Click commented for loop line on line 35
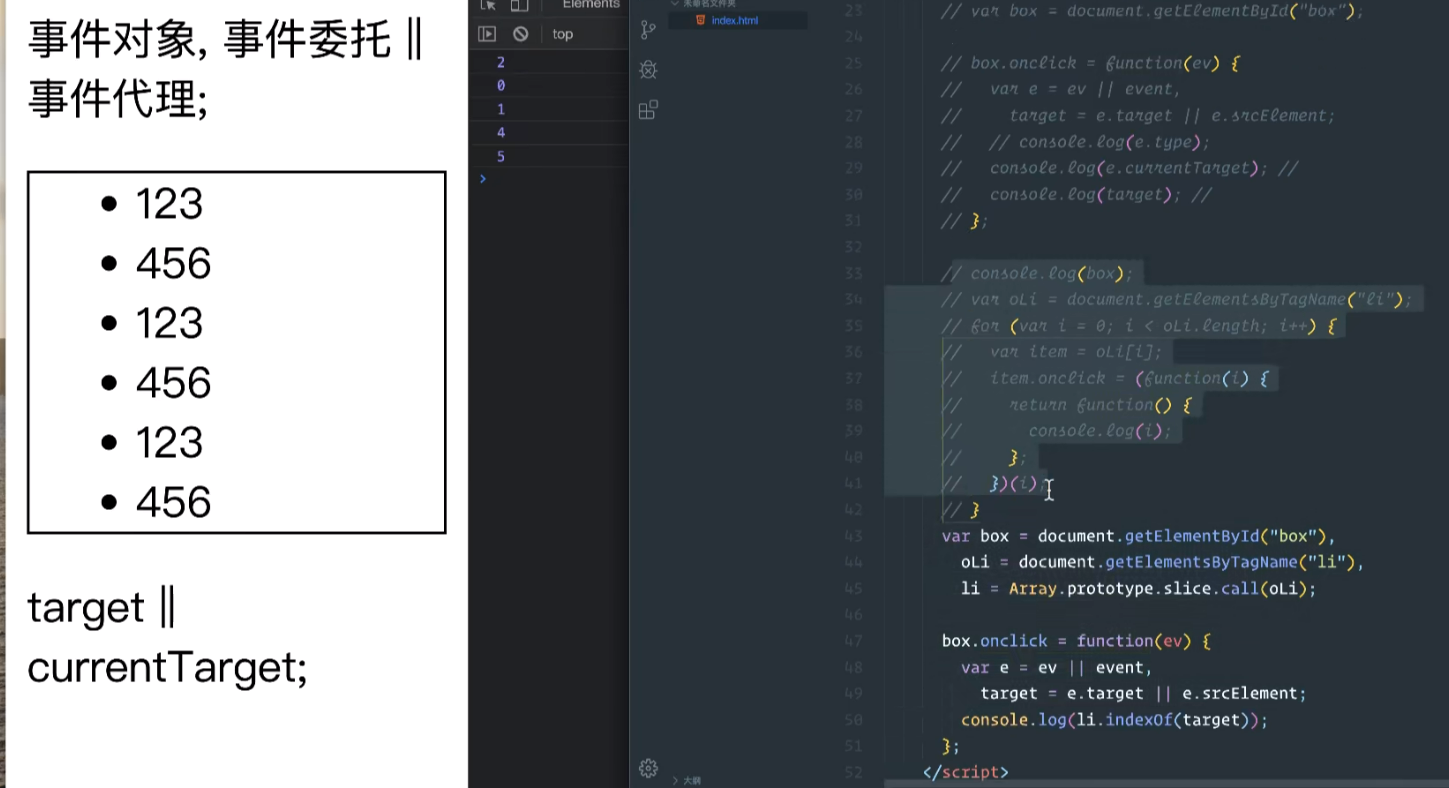This screenshot has height=788, width=1449. pyautogui.click(x=1139, y=326)
